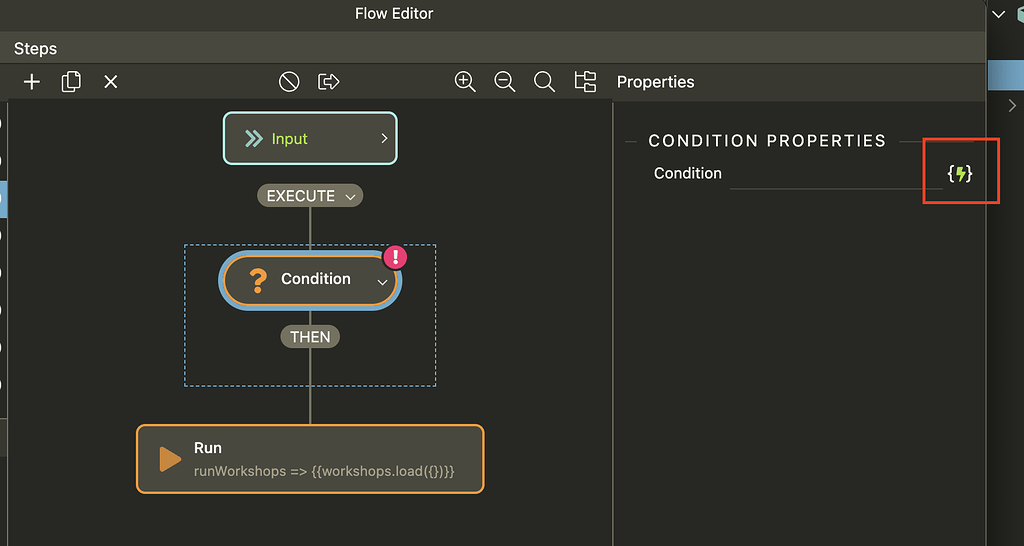Select the runWorkshops Run step
Image resolution: width=1024 pixels, height=546 pixels.
tap(310, 459)
